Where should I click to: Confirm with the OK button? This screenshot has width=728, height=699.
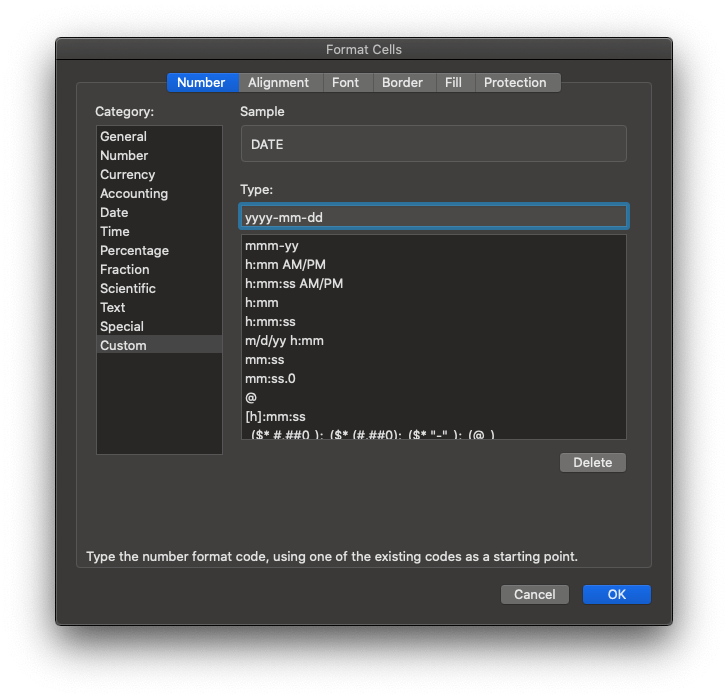coord(616,595)
